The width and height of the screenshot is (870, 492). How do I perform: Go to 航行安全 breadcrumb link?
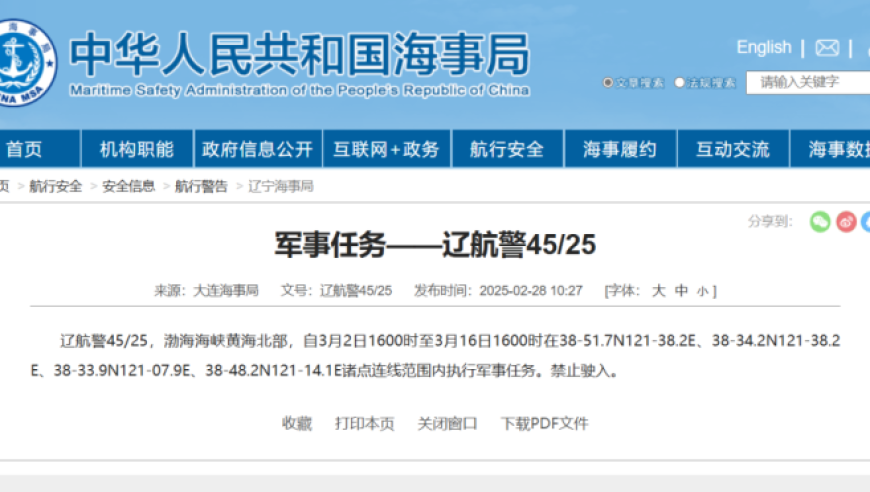click(x=55, y=186)
